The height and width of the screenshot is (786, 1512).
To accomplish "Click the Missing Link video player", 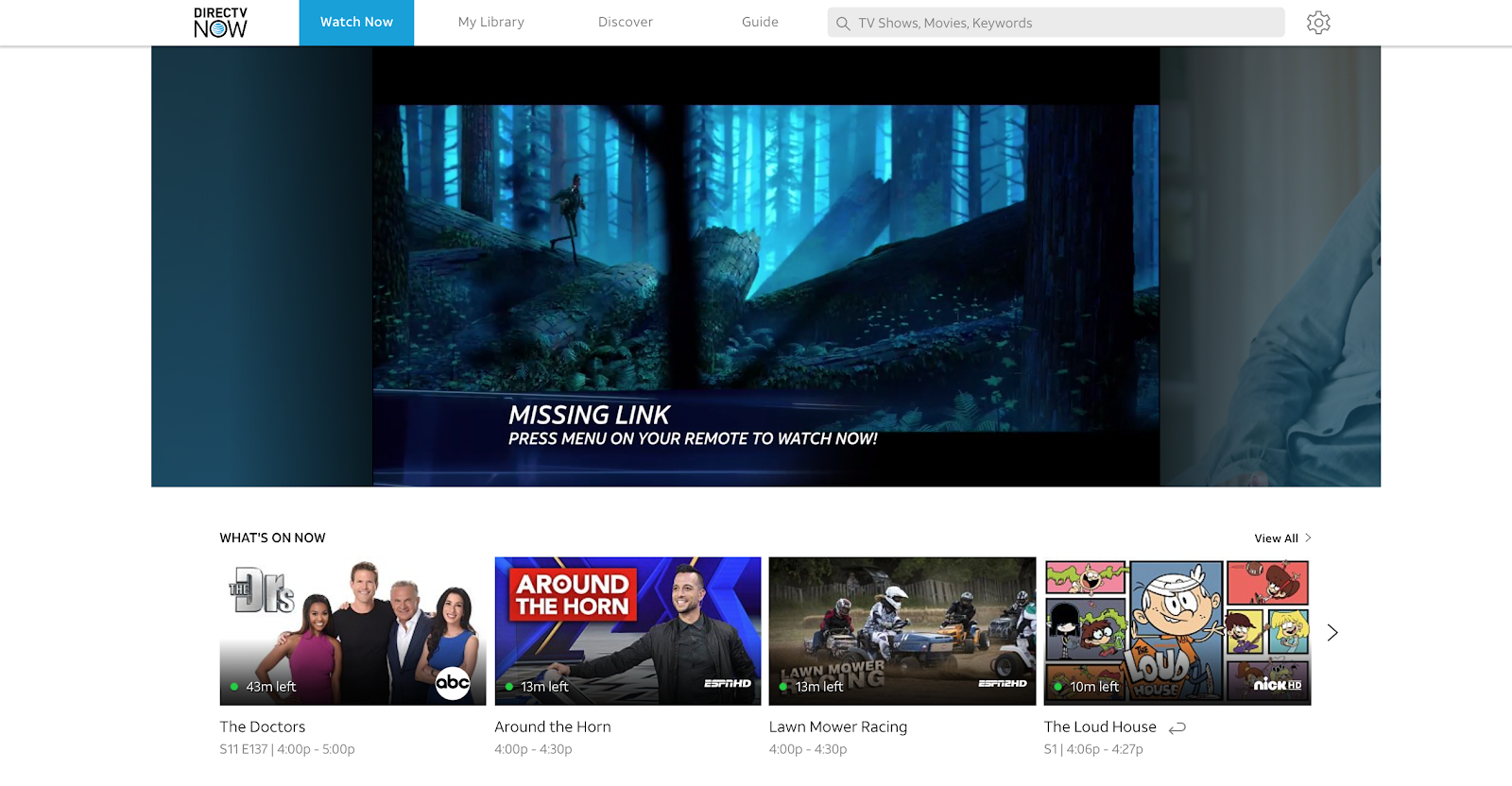I will pos(765,266).
